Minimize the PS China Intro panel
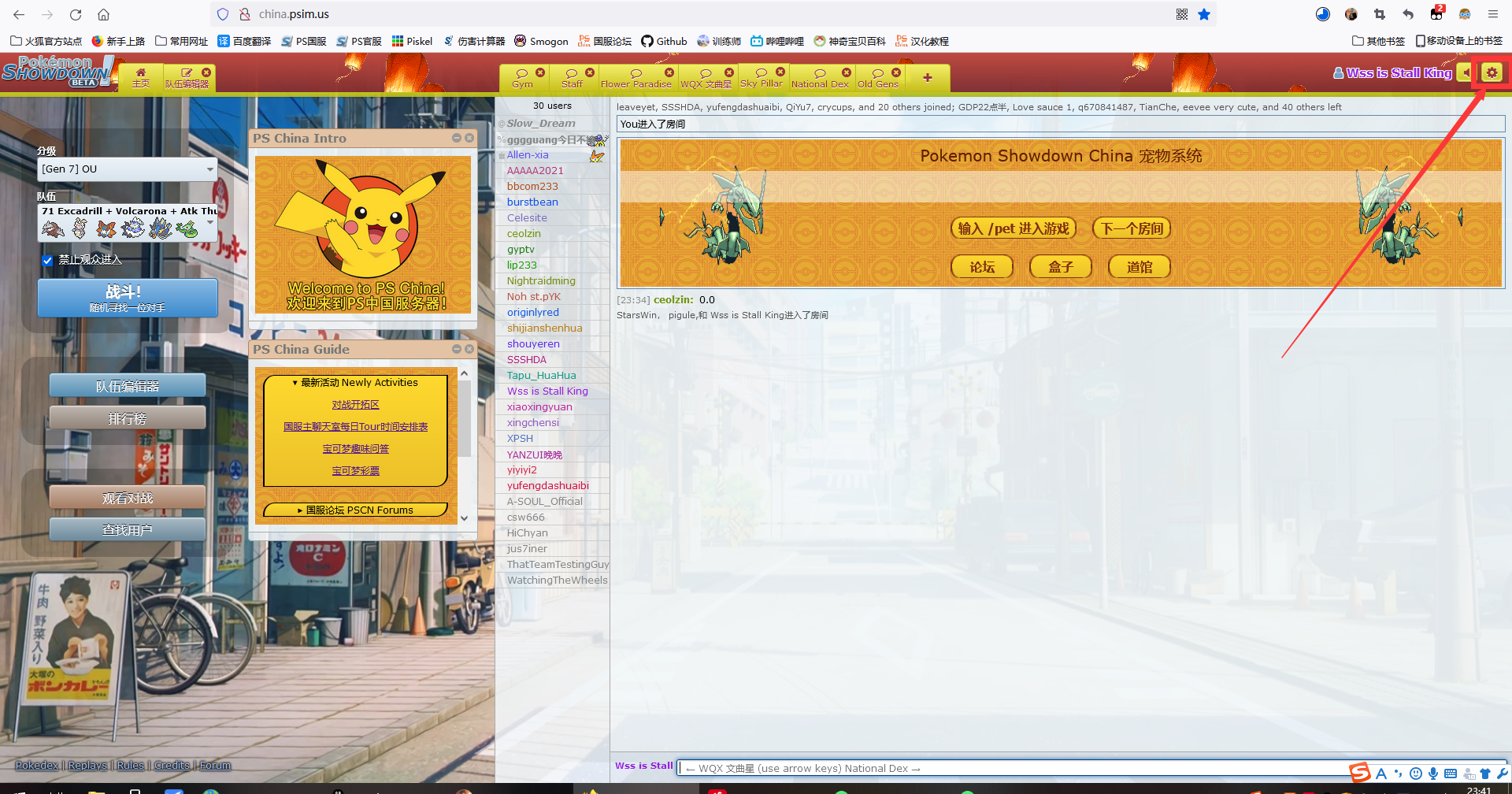The width and height of the screenshot is (1512, 794). click(457, 138)
